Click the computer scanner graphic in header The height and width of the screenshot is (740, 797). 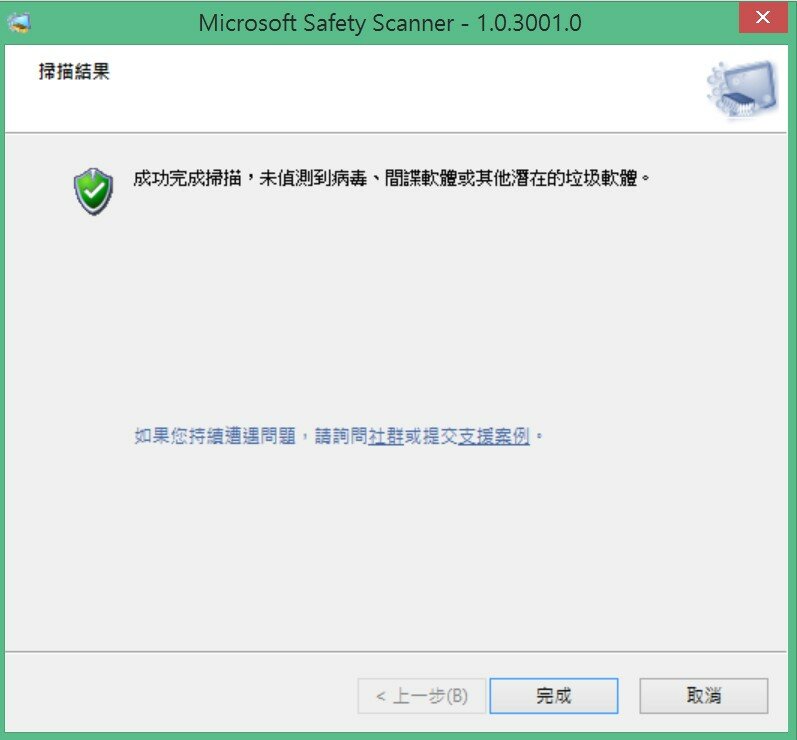[742, 89]
